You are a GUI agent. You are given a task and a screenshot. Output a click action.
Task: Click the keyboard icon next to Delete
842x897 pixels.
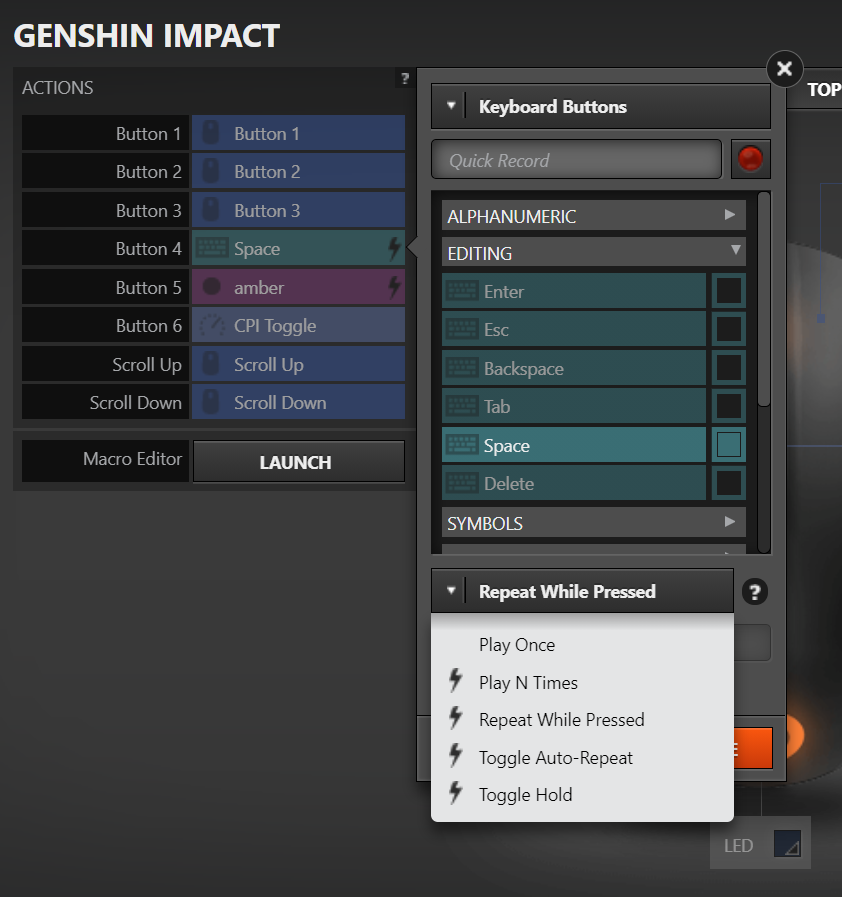[x=462, y=483]
